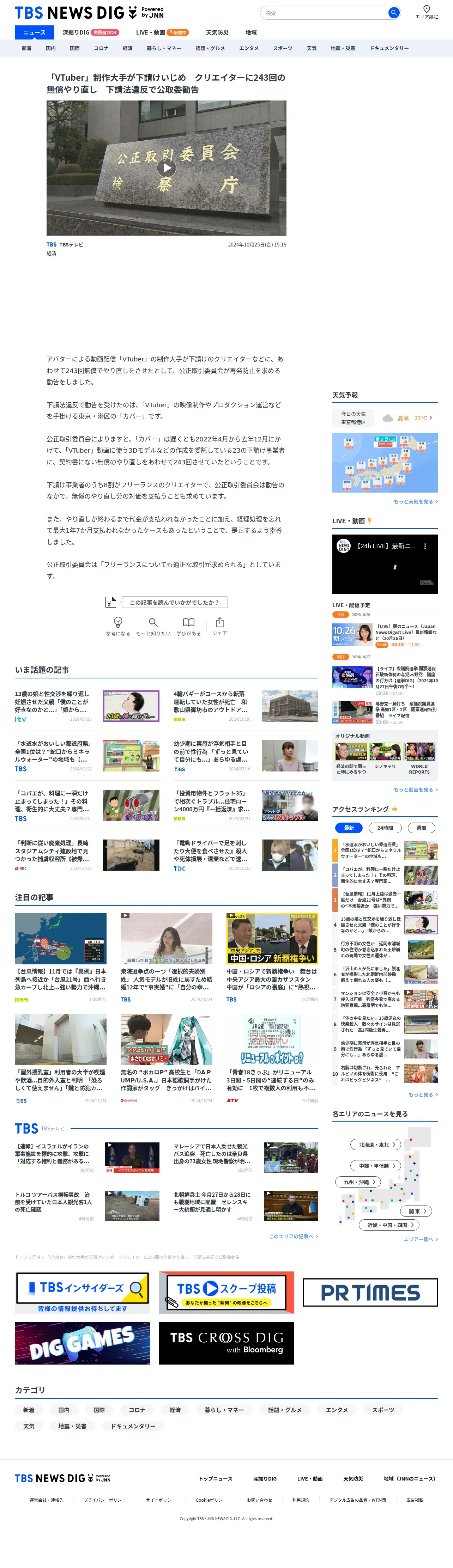This screenshot has height=1568, width=453.
Task: Switch to the LIVE・動画 tab
Action: [162, 32]
